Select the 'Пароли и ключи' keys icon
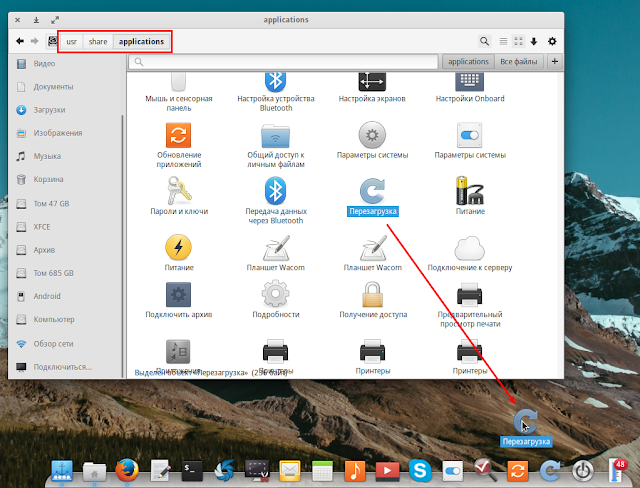Image resolution: width=640 pixels, height=488 pixels. click(x=179, y=191)
